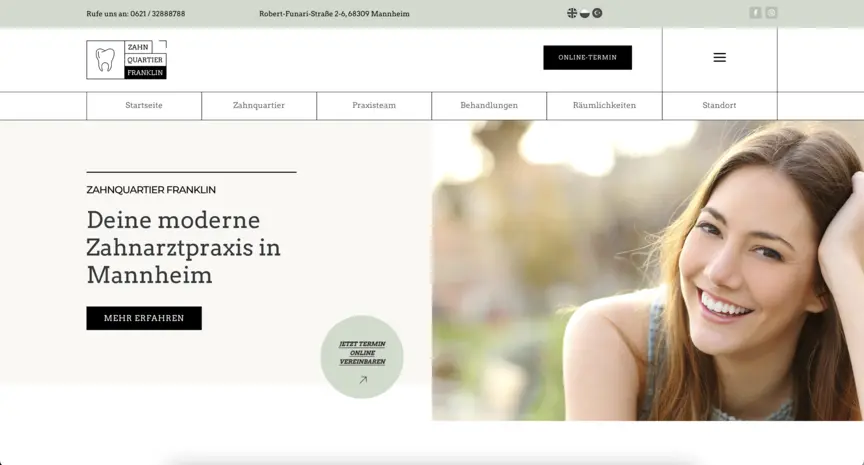Open the Standort page
The width and height of the screenshot is (864, 465).
point(720,105)
